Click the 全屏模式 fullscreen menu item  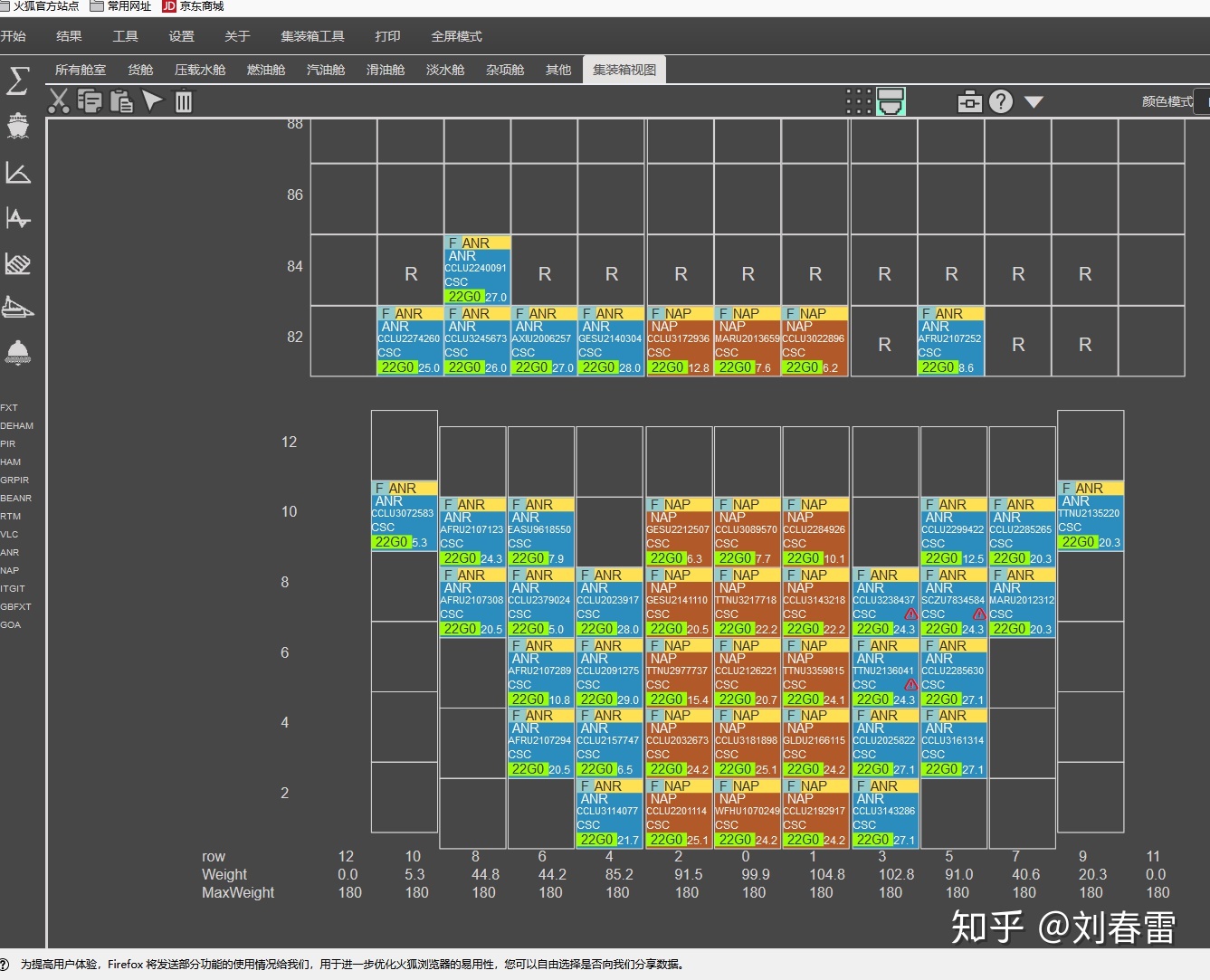[x=456, y=36]
